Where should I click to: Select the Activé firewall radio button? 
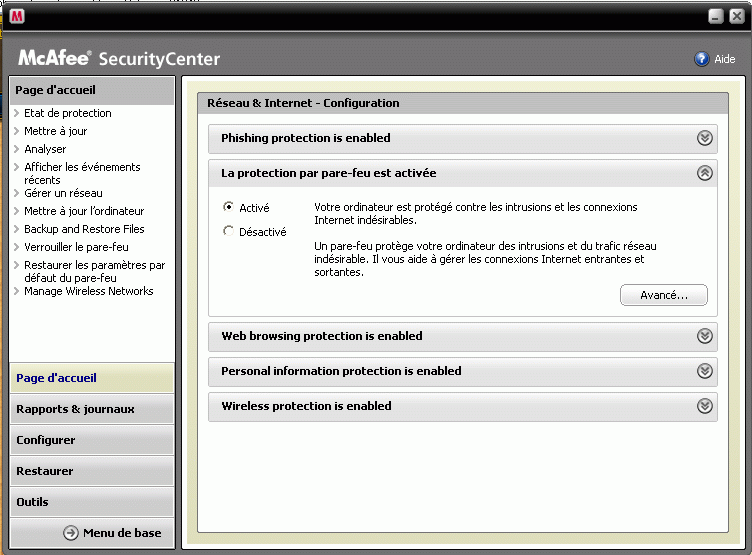229,208
